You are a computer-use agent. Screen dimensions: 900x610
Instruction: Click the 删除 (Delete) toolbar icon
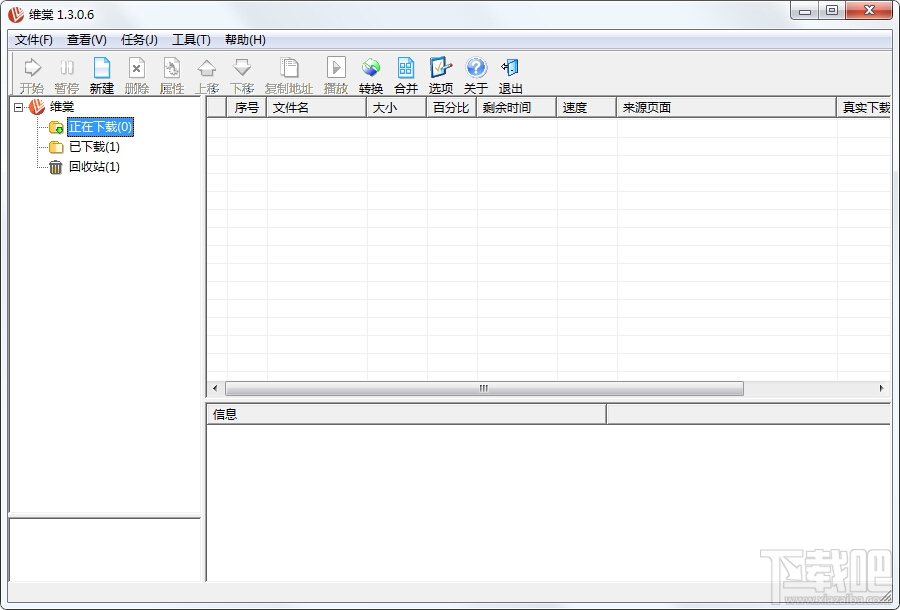[x=137, y=75]
